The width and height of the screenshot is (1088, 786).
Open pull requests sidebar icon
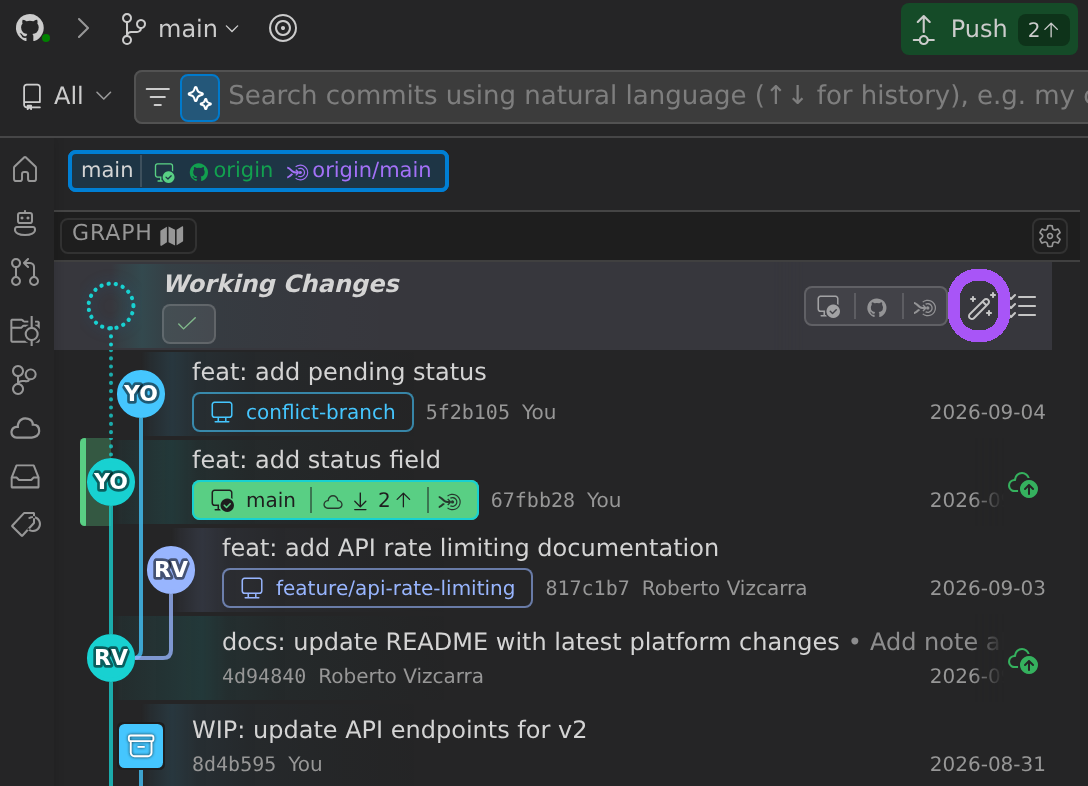pyautogui.click(x=25, y=272)
